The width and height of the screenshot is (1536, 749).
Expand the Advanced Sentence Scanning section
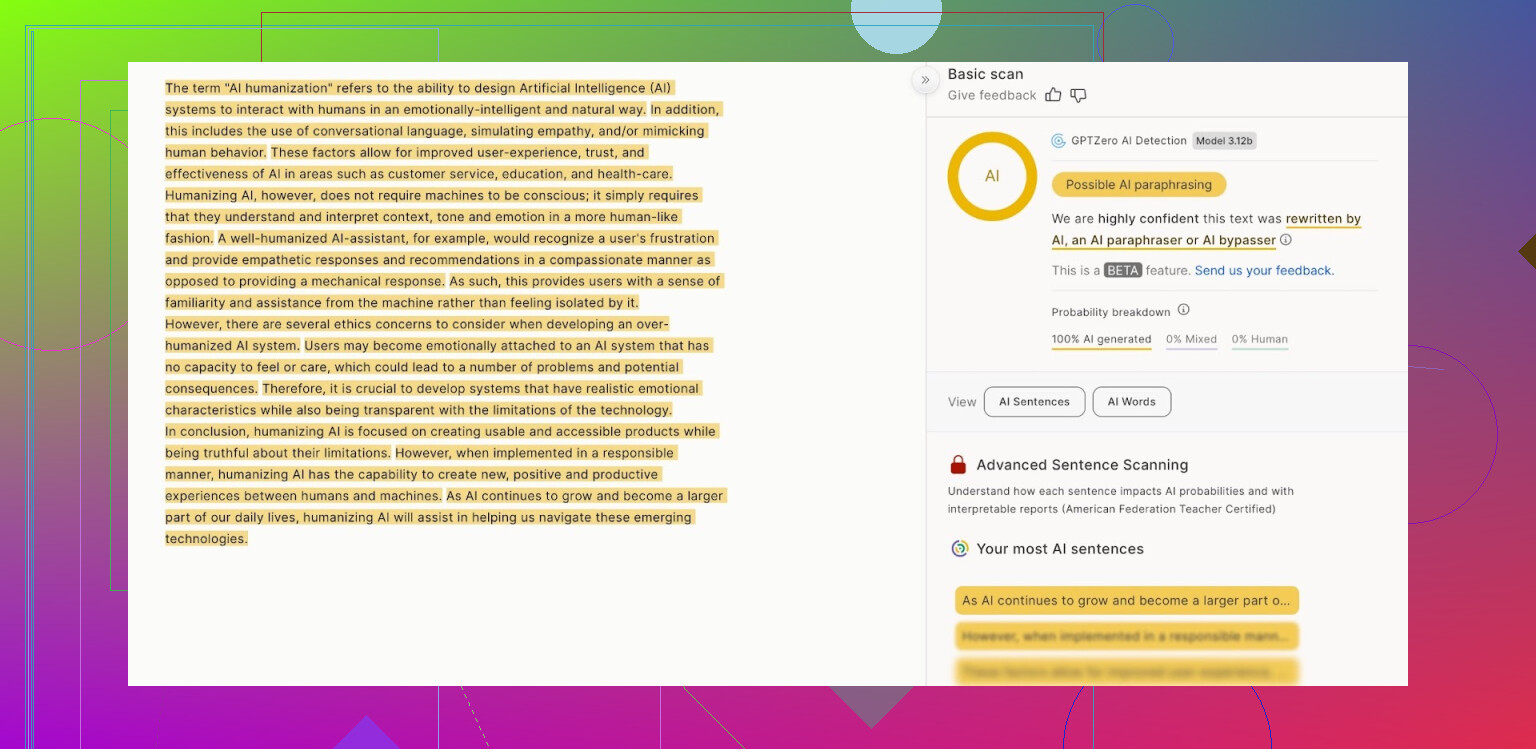(x=1082, y=465)
